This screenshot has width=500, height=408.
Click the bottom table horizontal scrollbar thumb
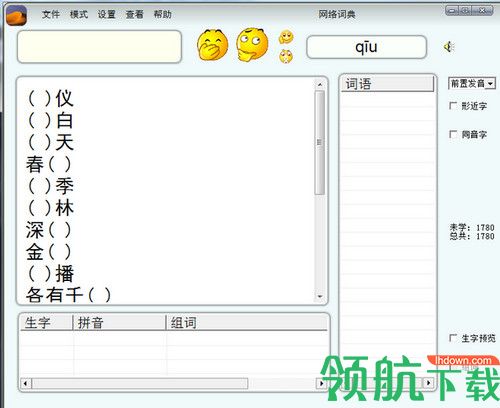(140, 383)
